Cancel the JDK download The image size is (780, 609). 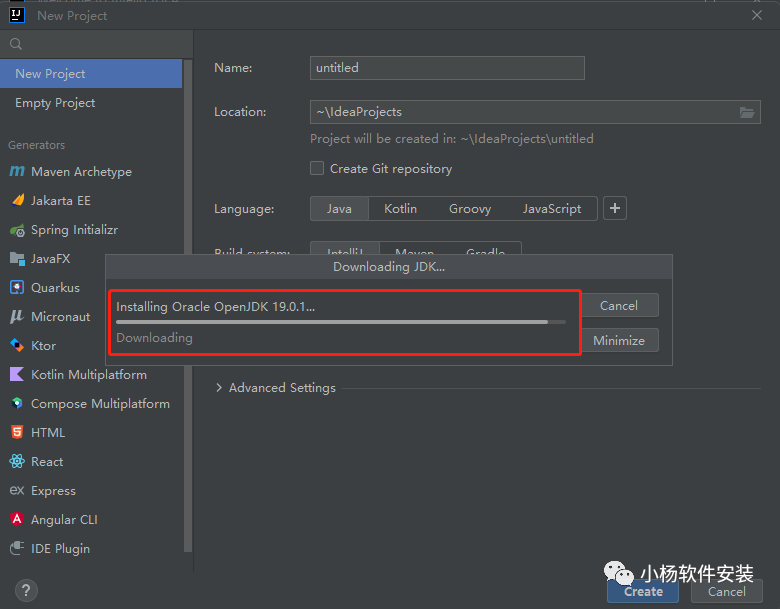tap(618, 306)
